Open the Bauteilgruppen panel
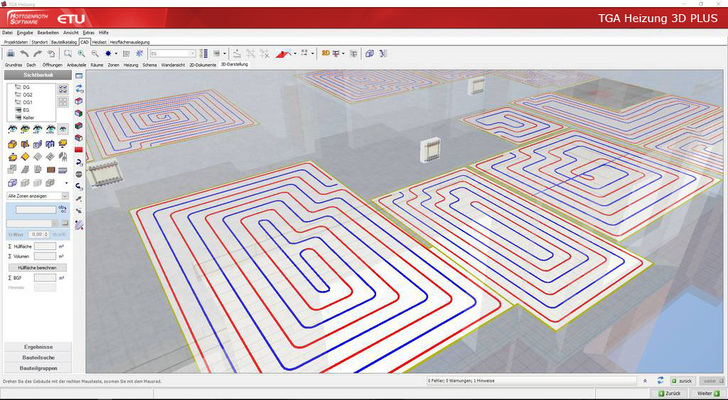Image resolution: width=728 pixels, height=400 pixels. tap(38, 368)
